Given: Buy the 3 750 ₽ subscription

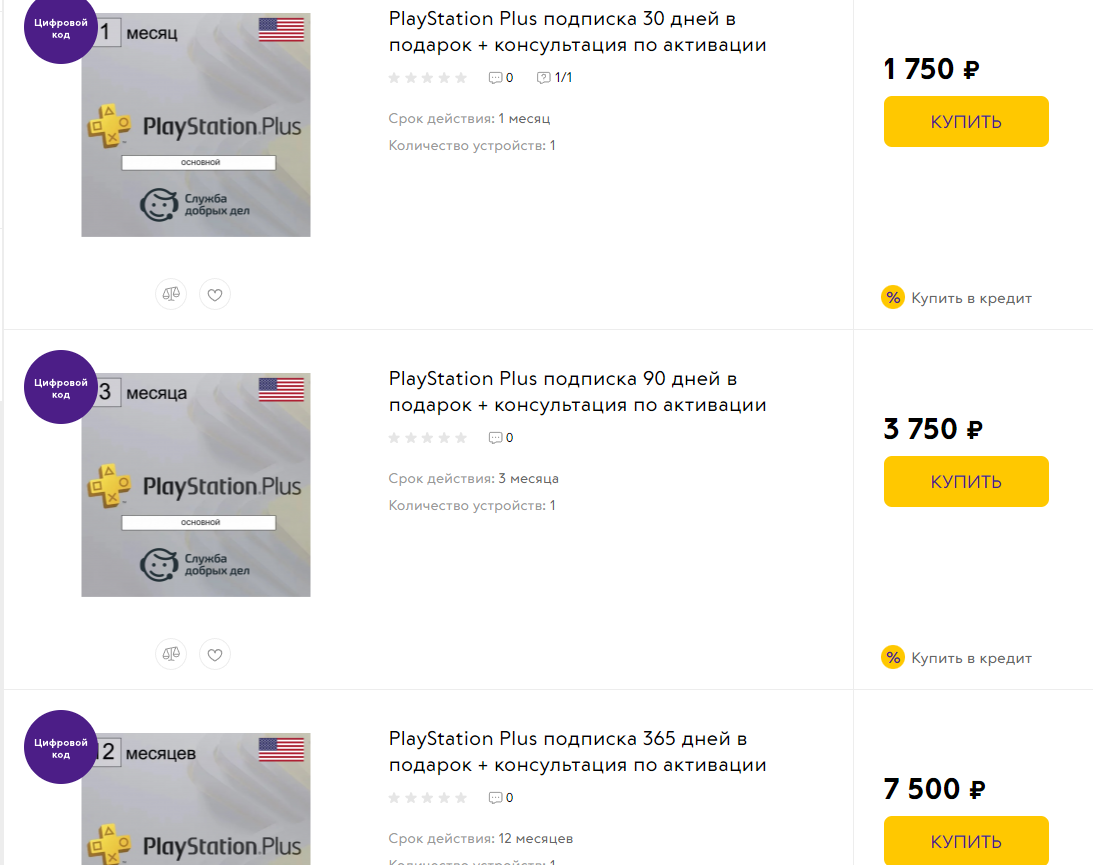Looking at the screenshot, I should [x=966, y=482].
